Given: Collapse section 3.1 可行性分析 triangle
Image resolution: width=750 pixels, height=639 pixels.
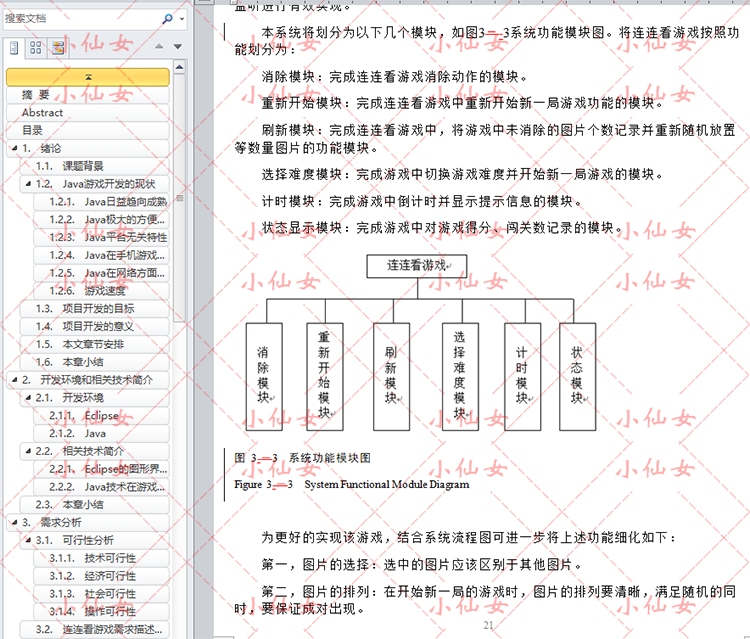Looking at the screenshot, I should pos(28,540).
